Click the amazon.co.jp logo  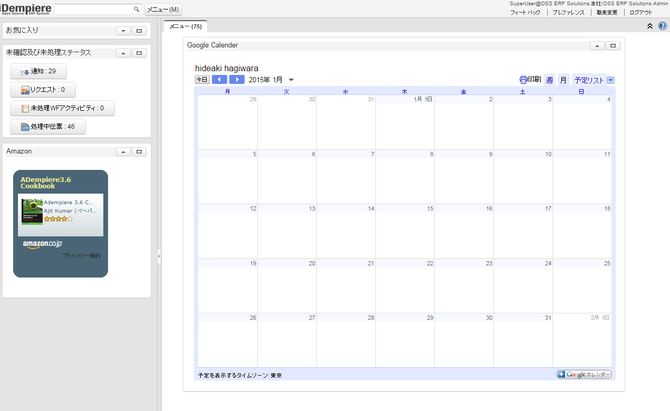click(42, 244)
